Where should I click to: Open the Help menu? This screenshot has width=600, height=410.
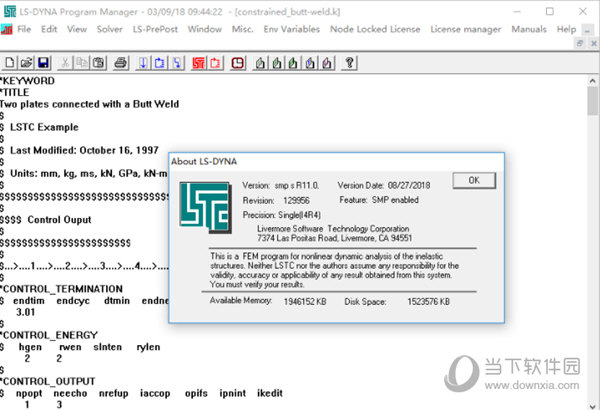566,29
